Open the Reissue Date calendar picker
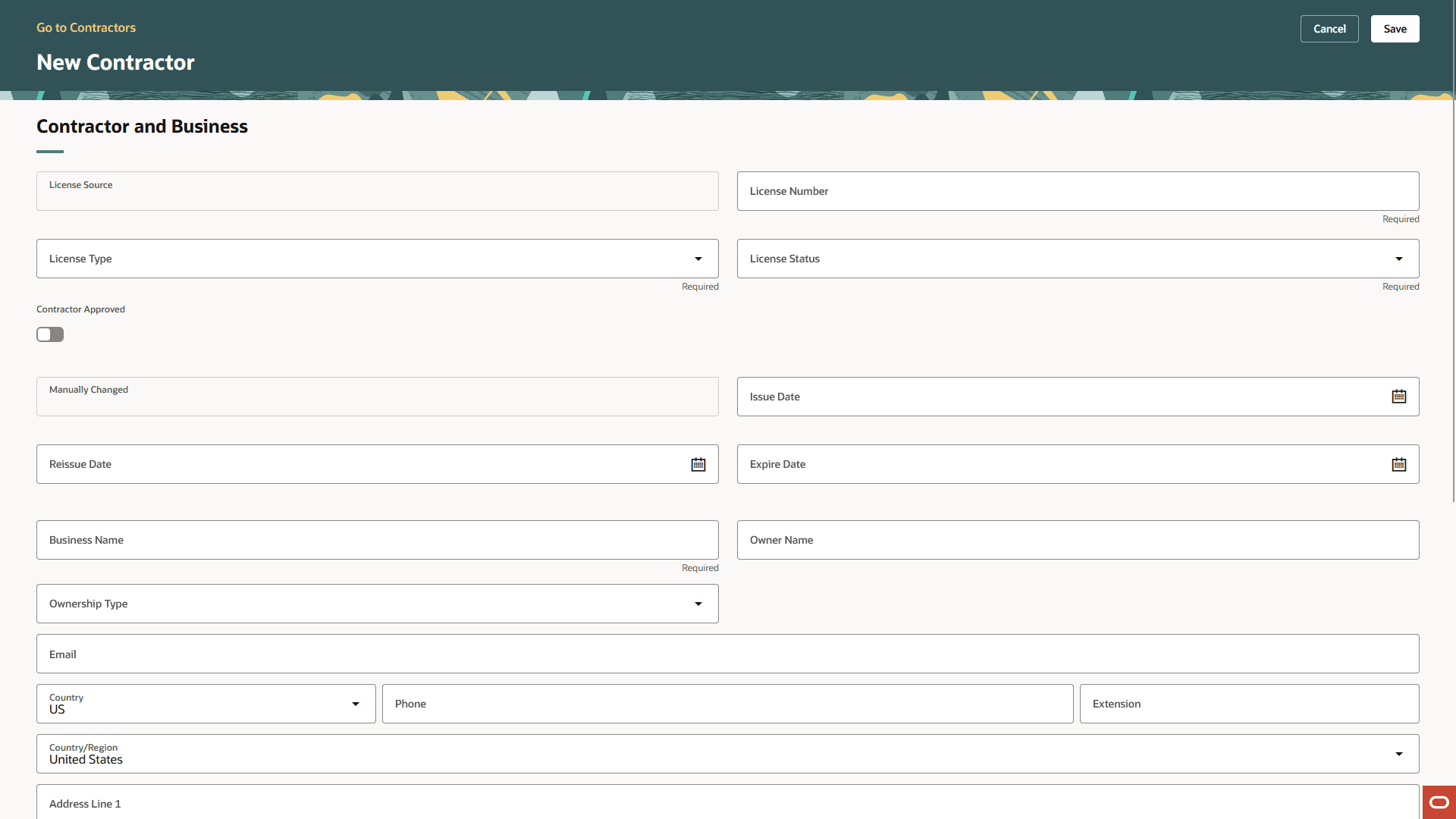 (x=698, y=463)
